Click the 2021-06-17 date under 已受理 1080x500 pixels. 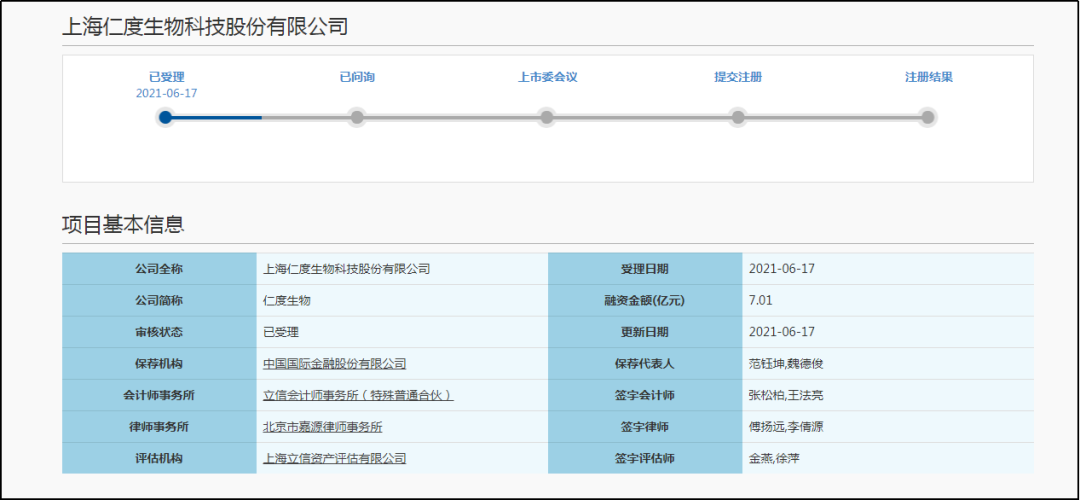coord(167,93)
